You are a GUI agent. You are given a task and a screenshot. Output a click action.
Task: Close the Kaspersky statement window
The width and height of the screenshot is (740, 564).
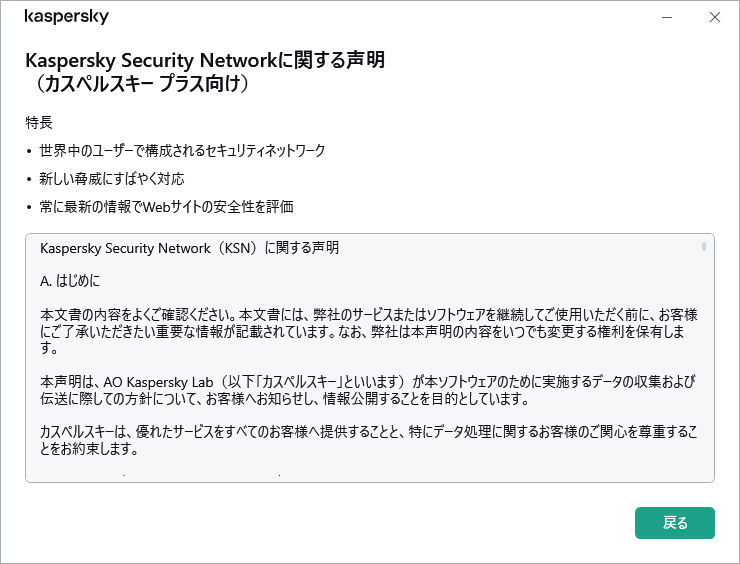[714, 17]
